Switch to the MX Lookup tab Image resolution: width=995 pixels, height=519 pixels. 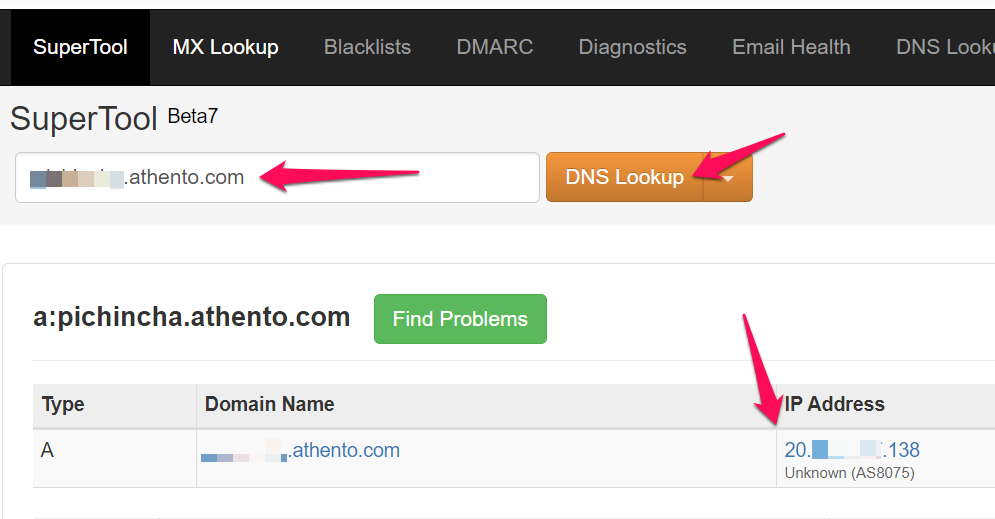pos(225,47)
